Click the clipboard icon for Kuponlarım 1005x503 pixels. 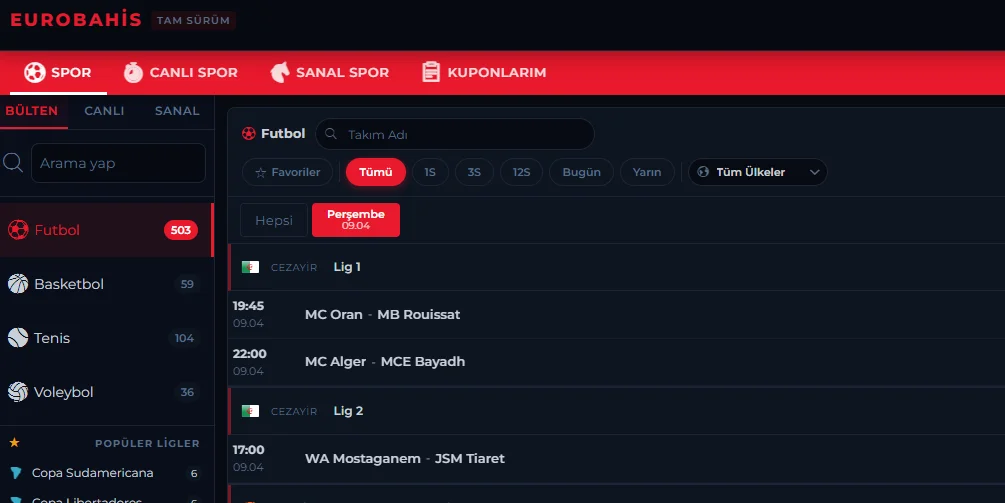[431, 72]
